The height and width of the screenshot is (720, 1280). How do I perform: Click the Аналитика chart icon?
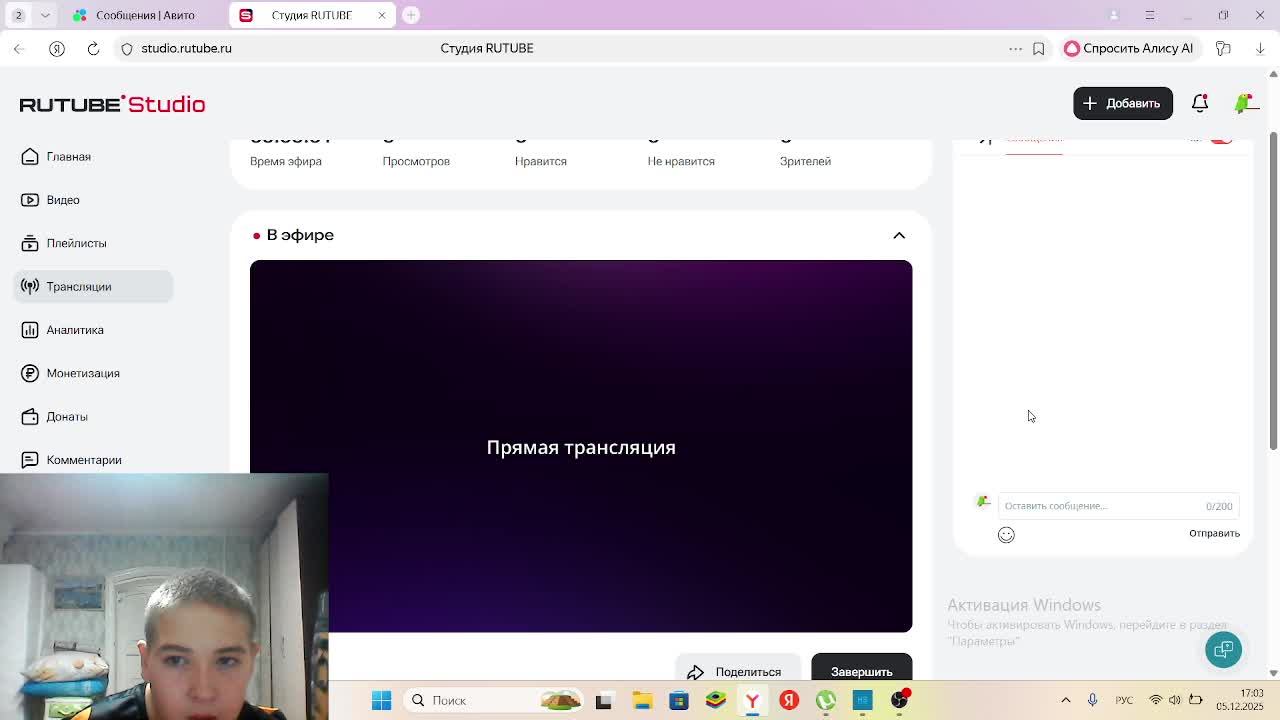click(x=30, y=330)
